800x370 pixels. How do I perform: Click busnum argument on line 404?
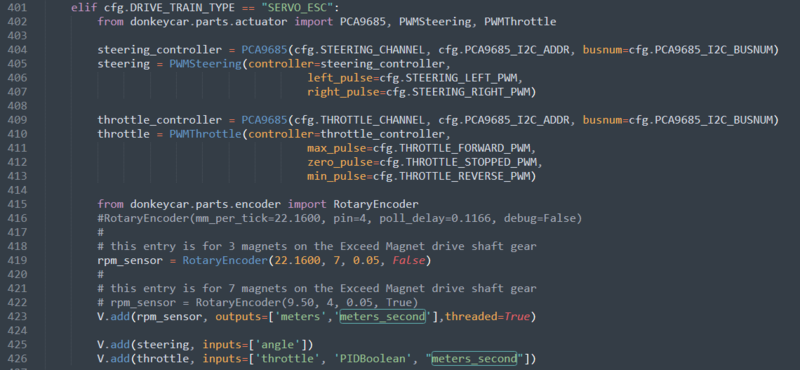(x=603, y=50)
